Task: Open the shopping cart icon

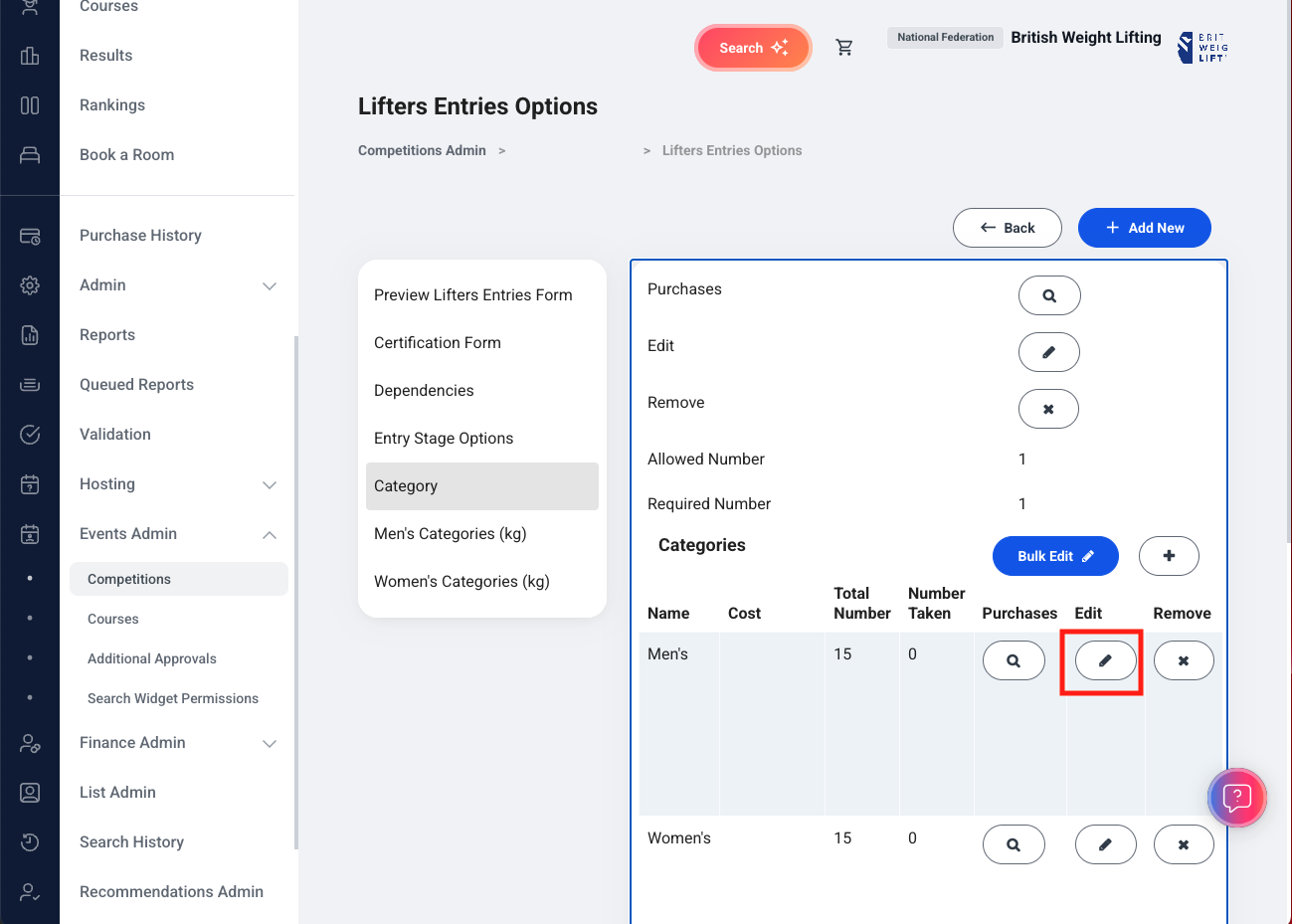Action: coord(844,48)
